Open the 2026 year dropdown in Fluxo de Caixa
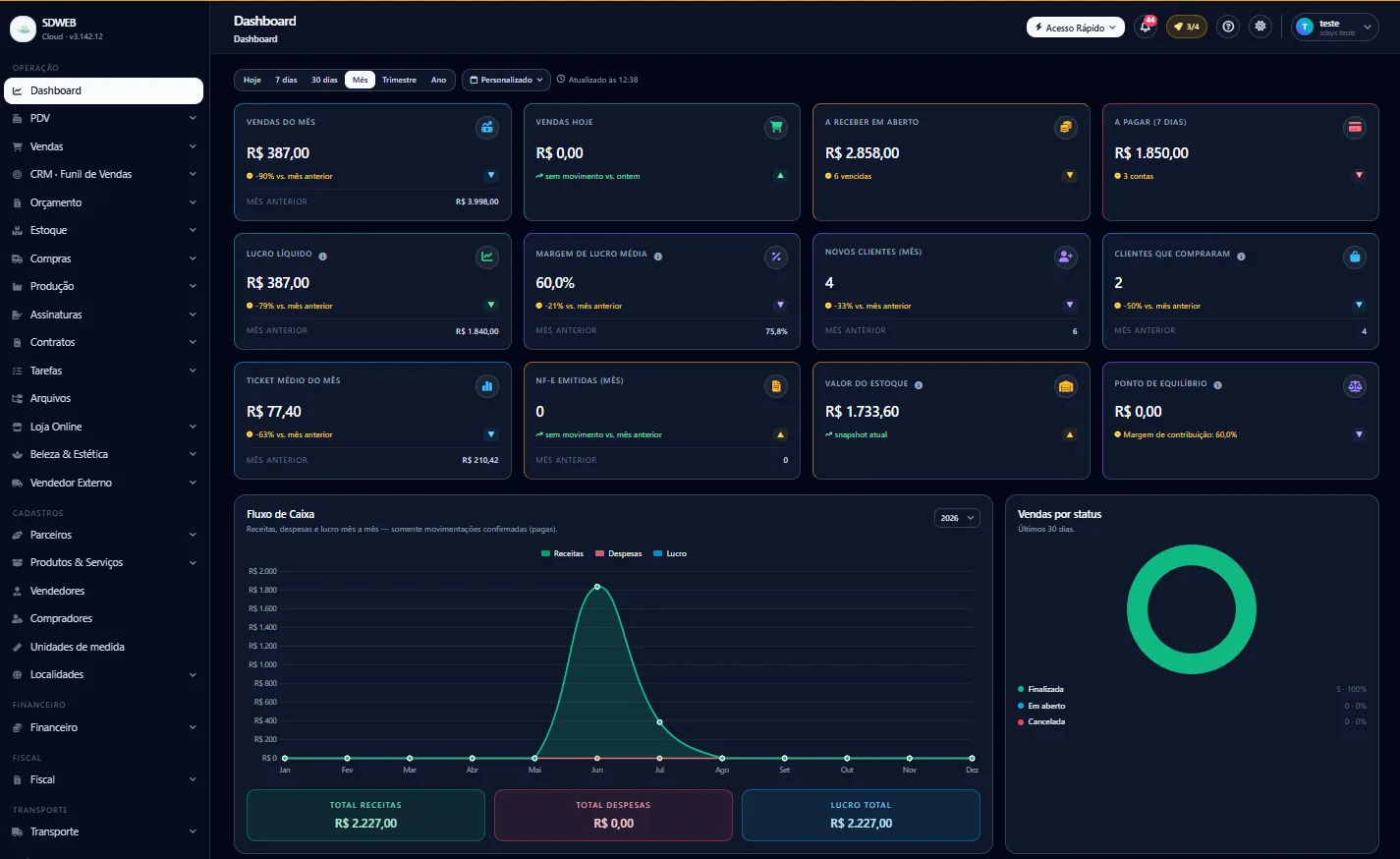The width and height of the screenshot is (1400, 859). point(957,518)
